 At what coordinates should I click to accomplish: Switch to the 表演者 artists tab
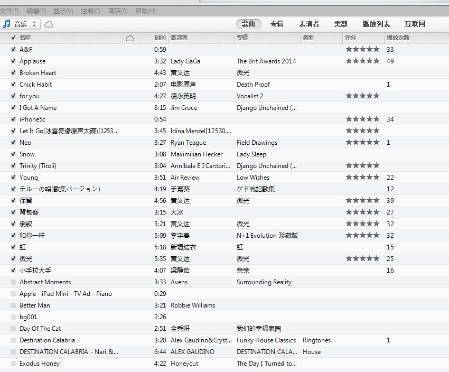tap(309, 24)
